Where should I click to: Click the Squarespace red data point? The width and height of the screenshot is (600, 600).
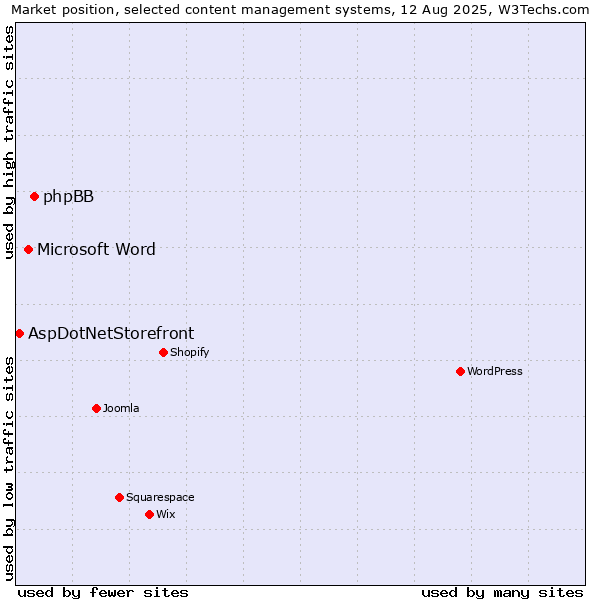point(119,497)
